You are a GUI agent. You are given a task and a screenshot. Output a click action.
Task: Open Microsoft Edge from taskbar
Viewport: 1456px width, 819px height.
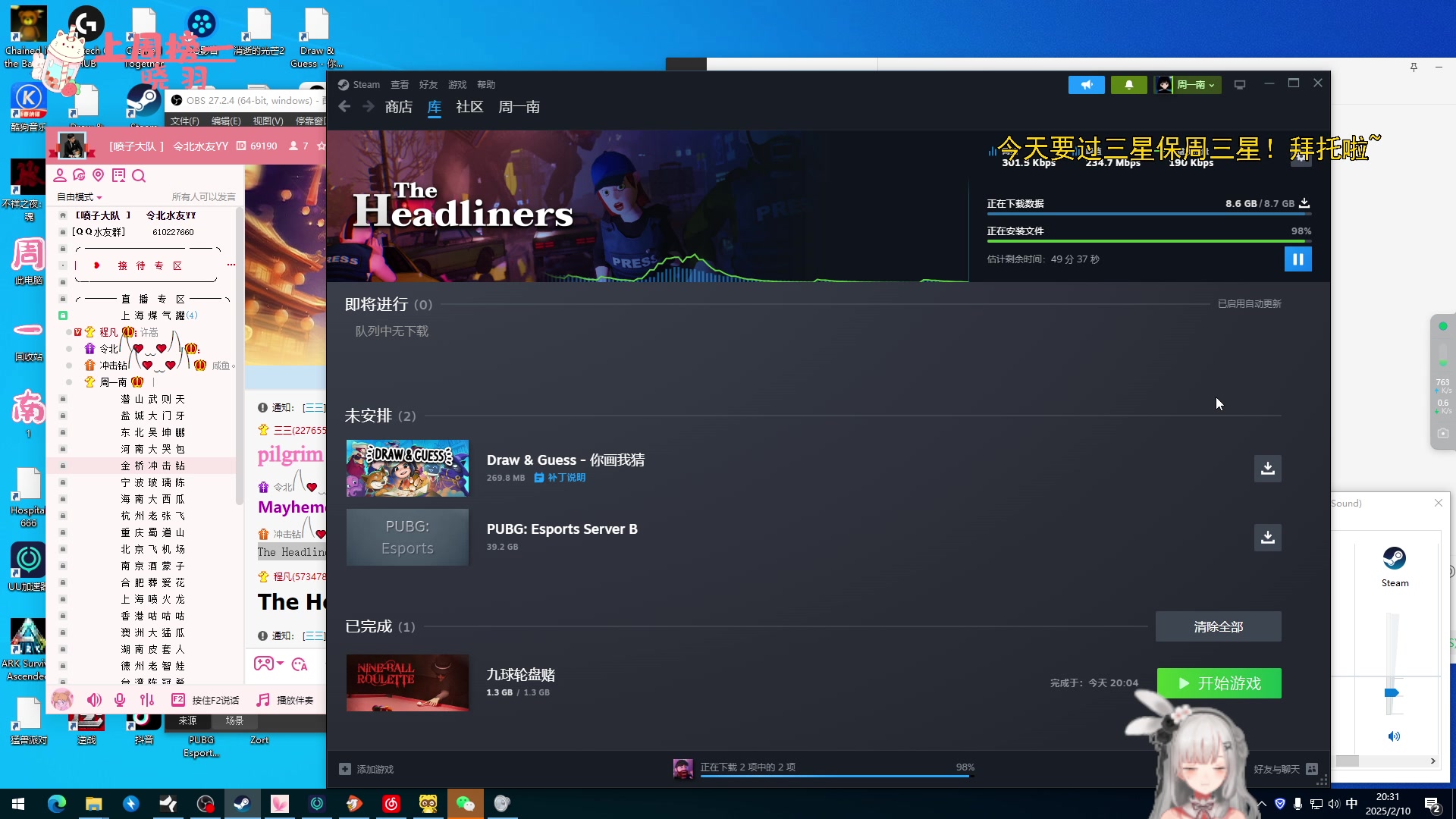pos(57,804)
